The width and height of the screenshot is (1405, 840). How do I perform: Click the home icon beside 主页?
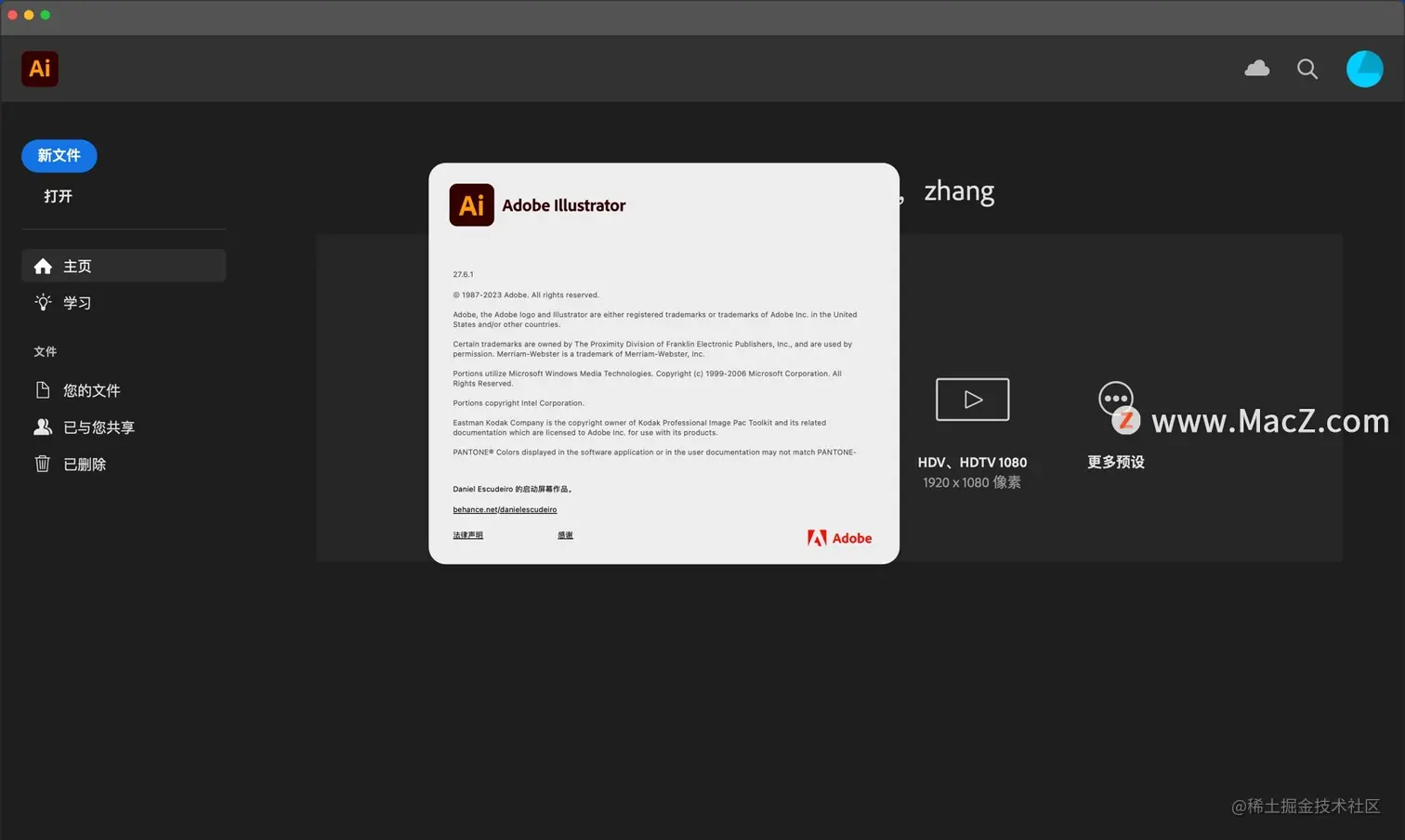click(43, 266)
